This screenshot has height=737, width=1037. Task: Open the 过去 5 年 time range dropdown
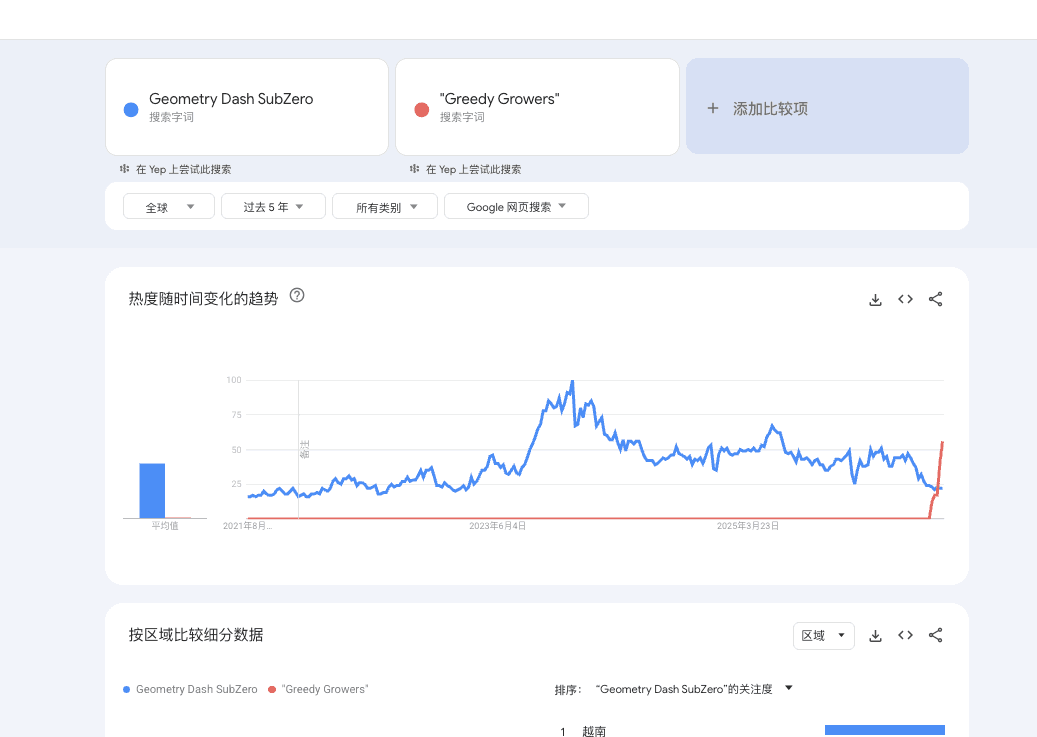point(273,206)
